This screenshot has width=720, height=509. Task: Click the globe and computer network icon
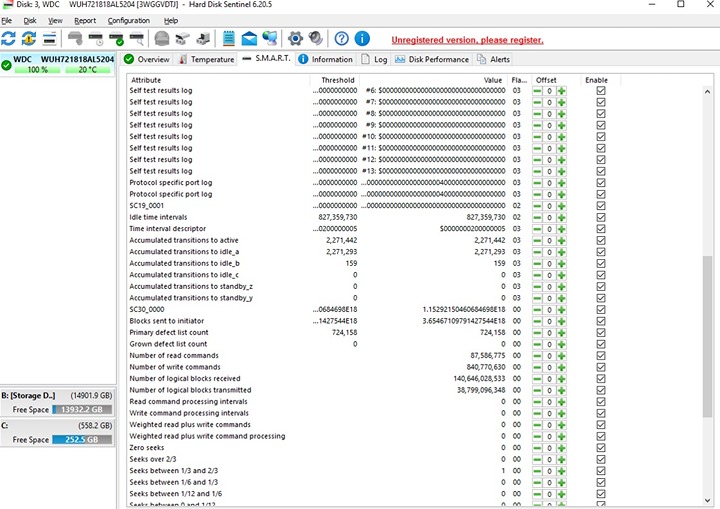point(270,39)
